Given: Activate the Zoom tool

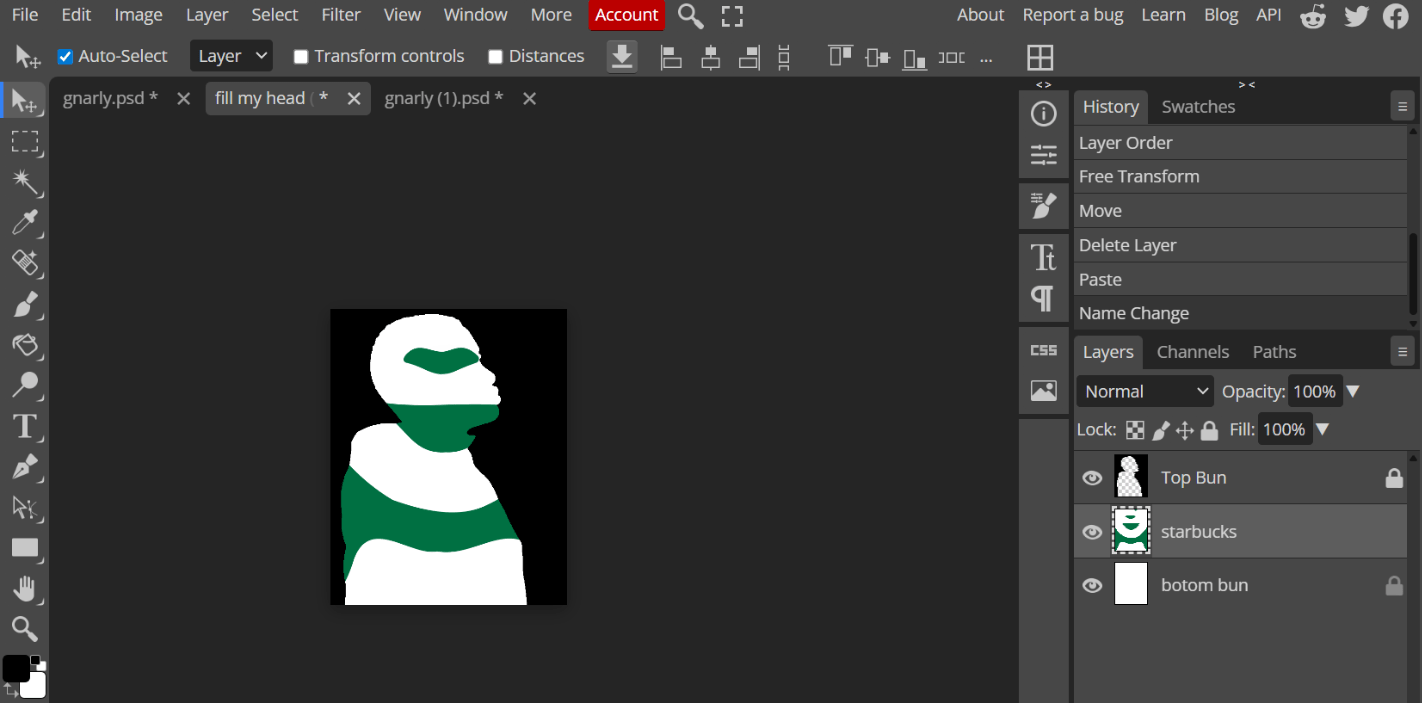Looking at the screenshot, I should tap(24, 628).
